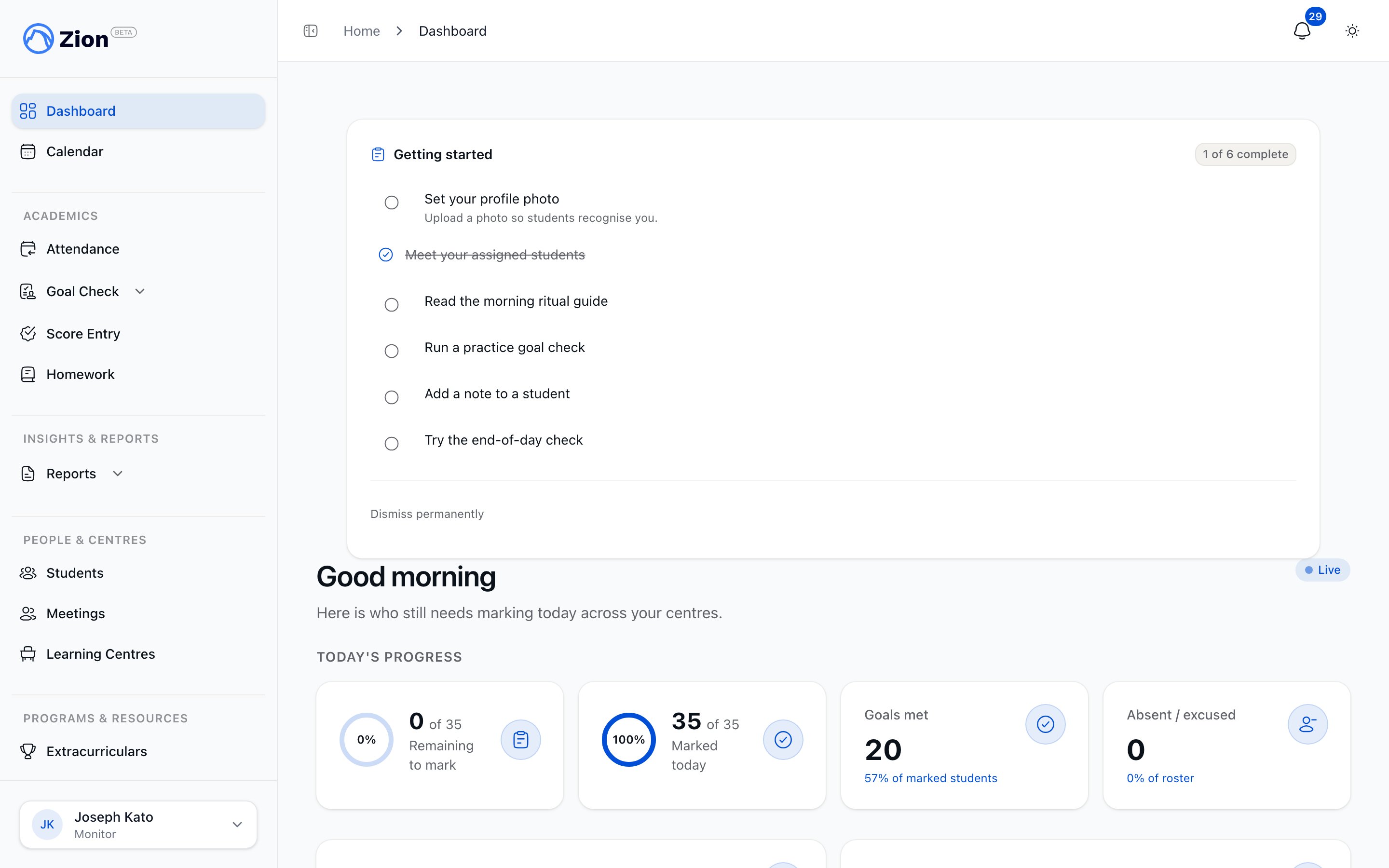Click the Homework book icon
The height and width of the screenshot is (868, 1389).
[28, 374]
